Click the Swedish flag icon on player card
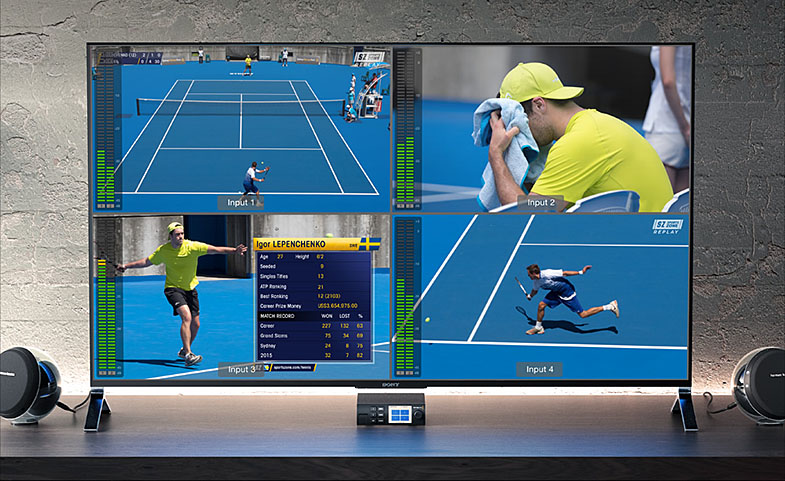Image resolution: width=785 pixels, height=481 pixels. 370,244
